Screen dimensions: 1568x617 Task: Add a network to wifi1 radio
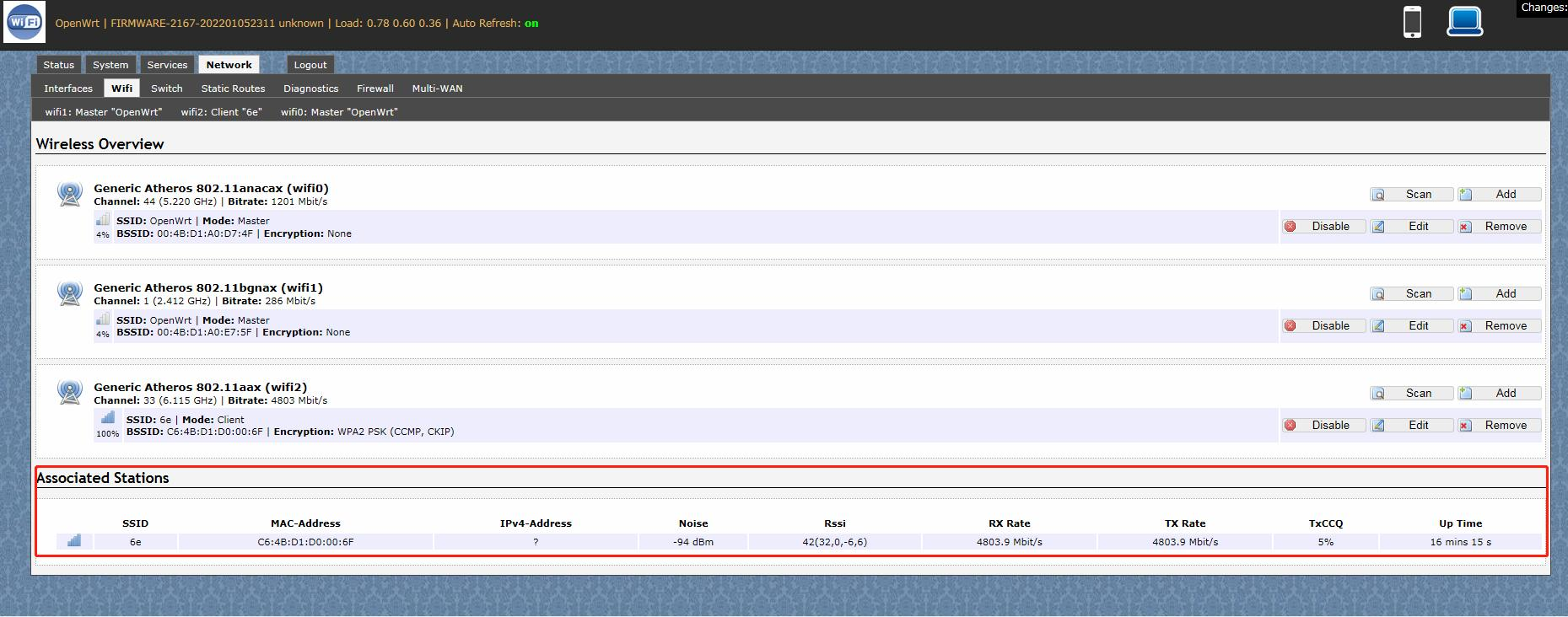pos(1499,294)
